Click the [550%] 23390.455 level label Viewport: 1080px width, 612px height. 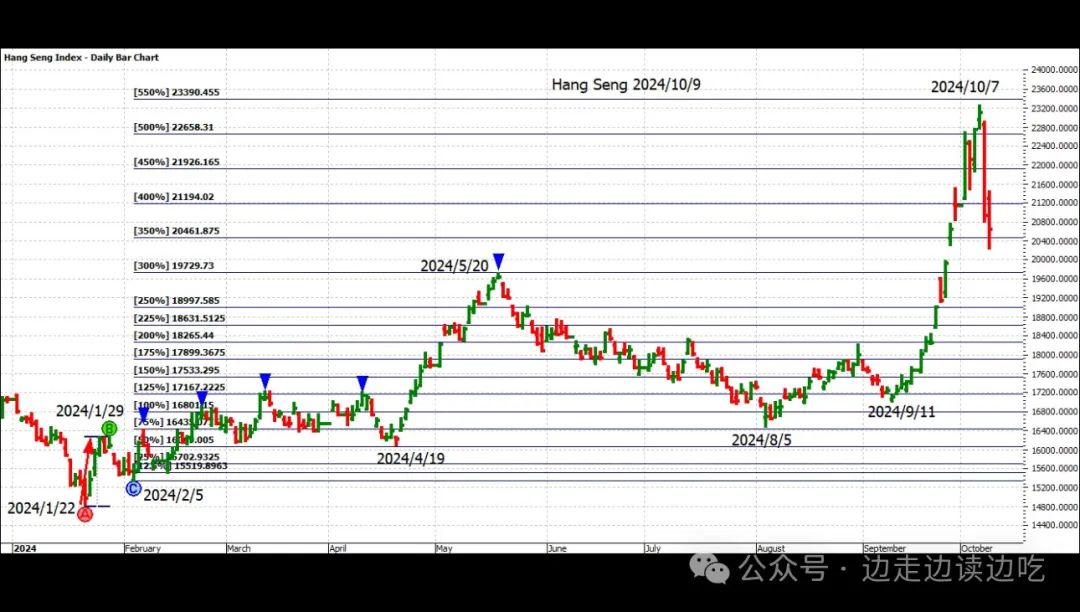click(177, 92)
